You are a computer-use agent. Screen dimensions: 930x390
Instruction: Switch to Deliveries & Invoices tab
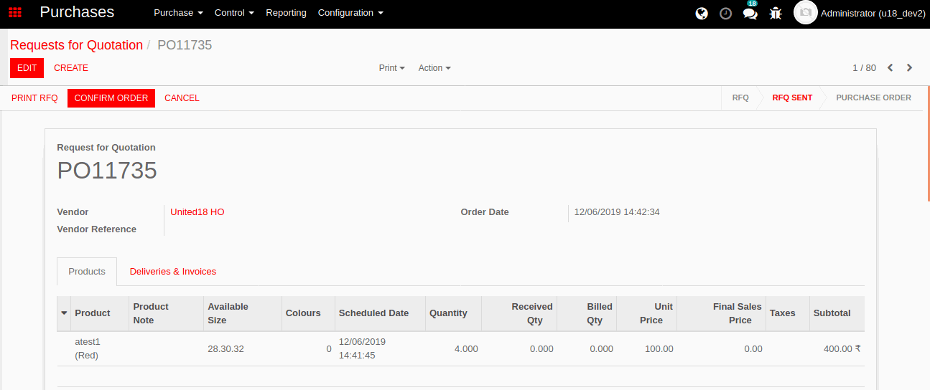pyautogui.click(x=173, y=271)
